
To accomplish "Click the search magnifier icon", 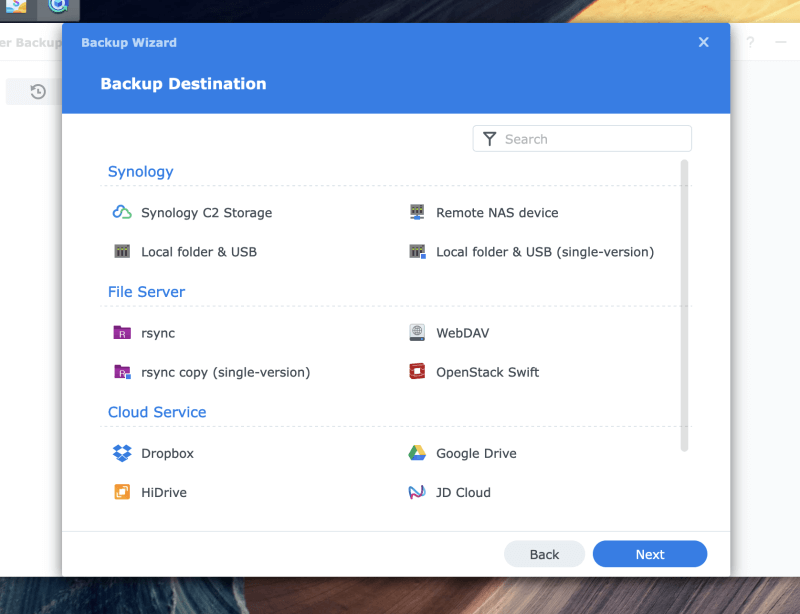I will (x=489, y=138).
